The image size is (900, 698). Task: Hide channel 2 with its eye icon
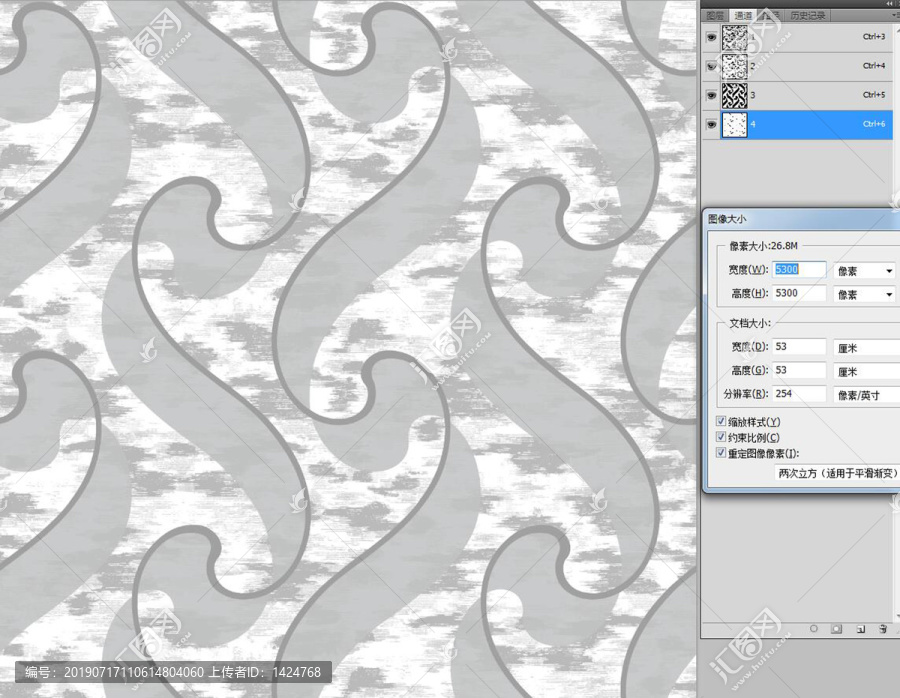tap(712, 67)
